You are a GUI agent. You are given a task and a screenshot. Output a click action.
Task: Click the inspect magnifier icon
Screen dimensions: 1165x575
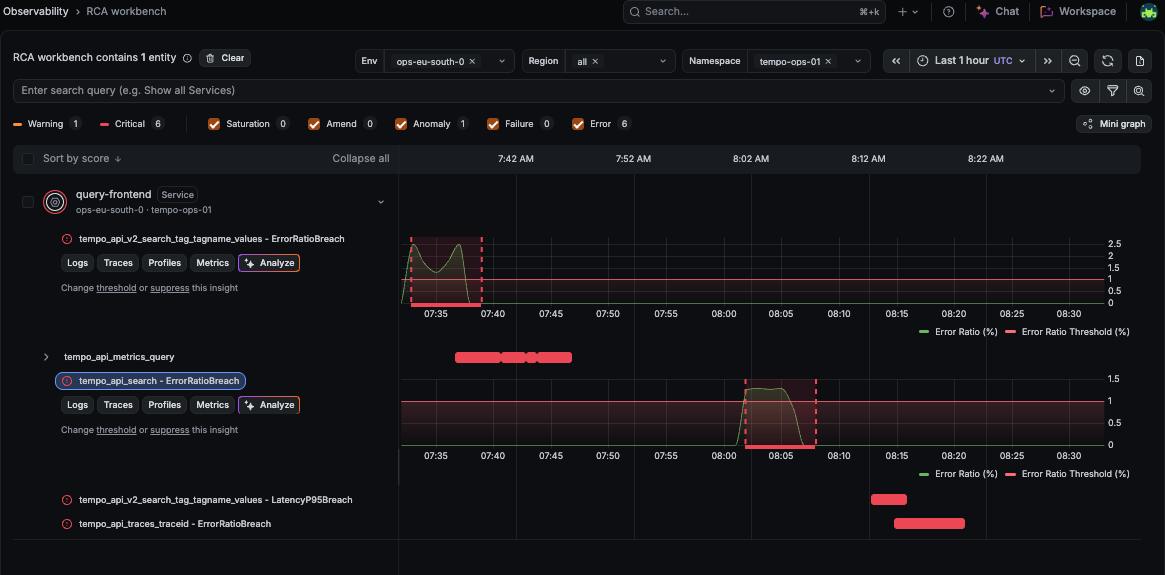1139,91
